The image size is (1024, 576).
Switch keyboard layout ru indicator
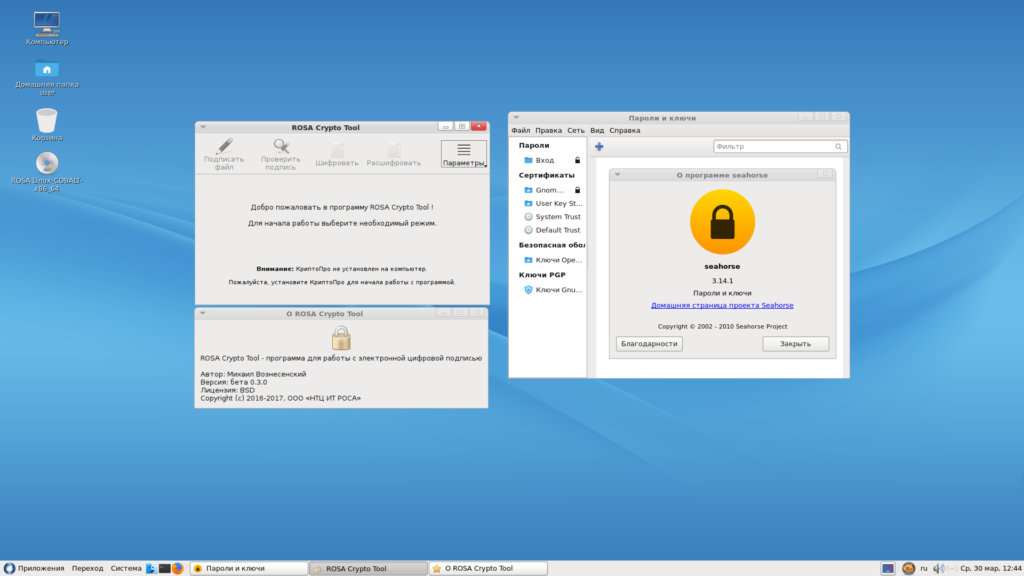[x=923, y=568]
